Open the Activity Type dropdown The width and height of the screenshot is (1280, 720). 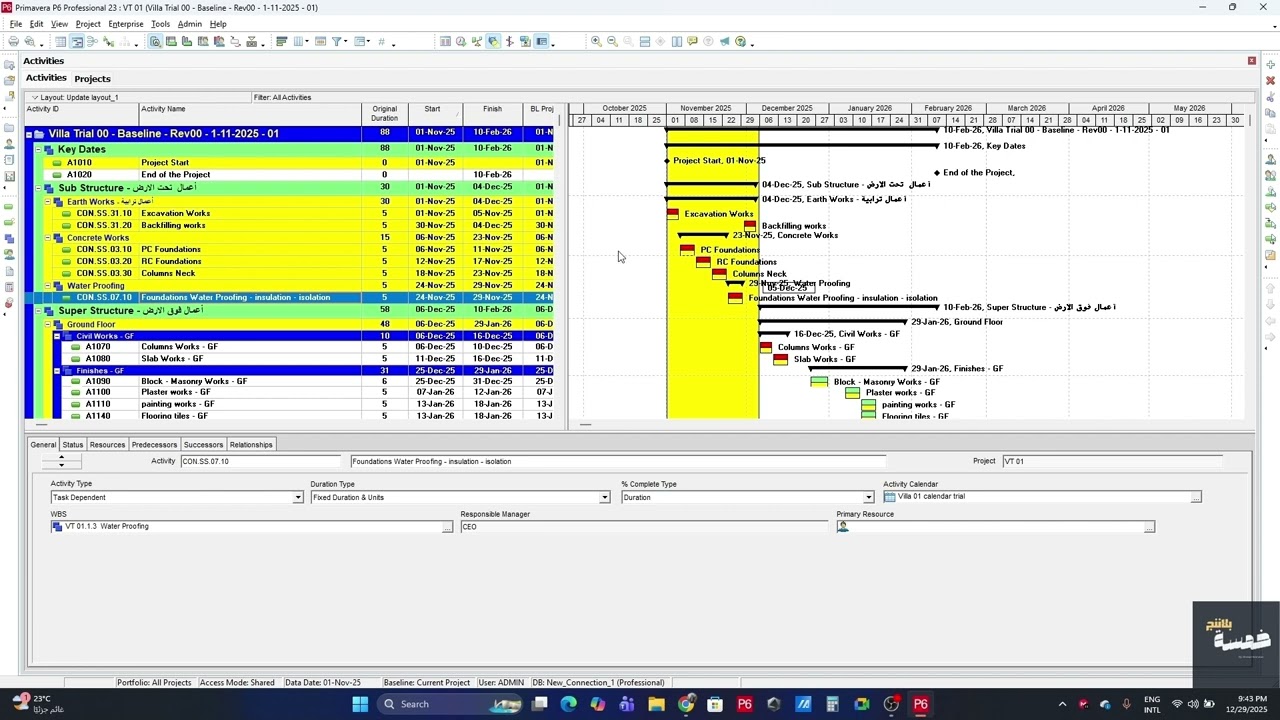point(297,497)
